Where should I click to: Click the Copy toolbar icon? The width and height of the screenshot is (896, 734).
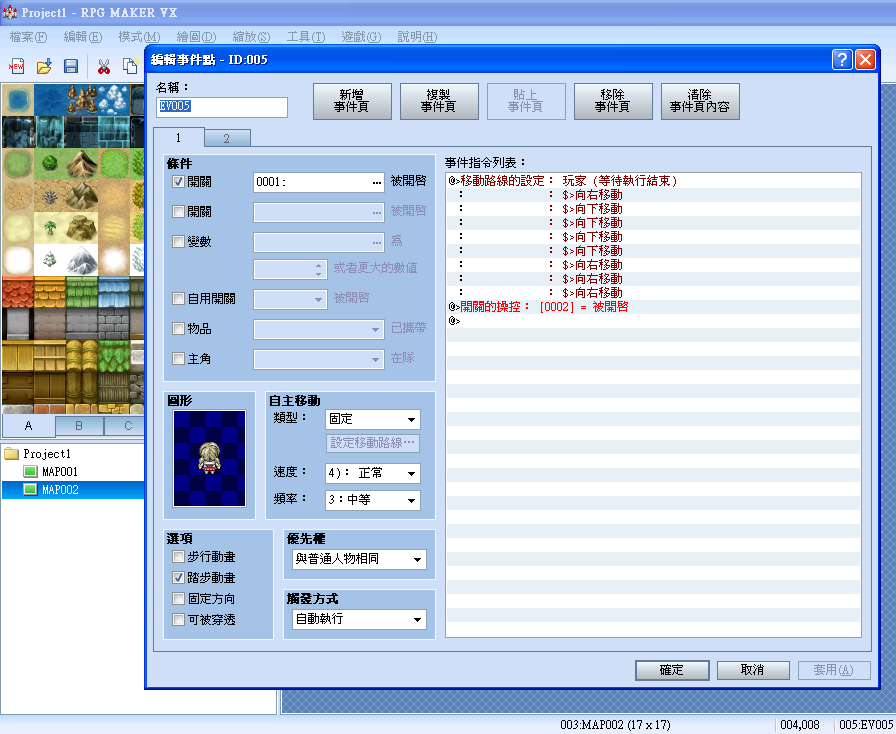[130, 66]
